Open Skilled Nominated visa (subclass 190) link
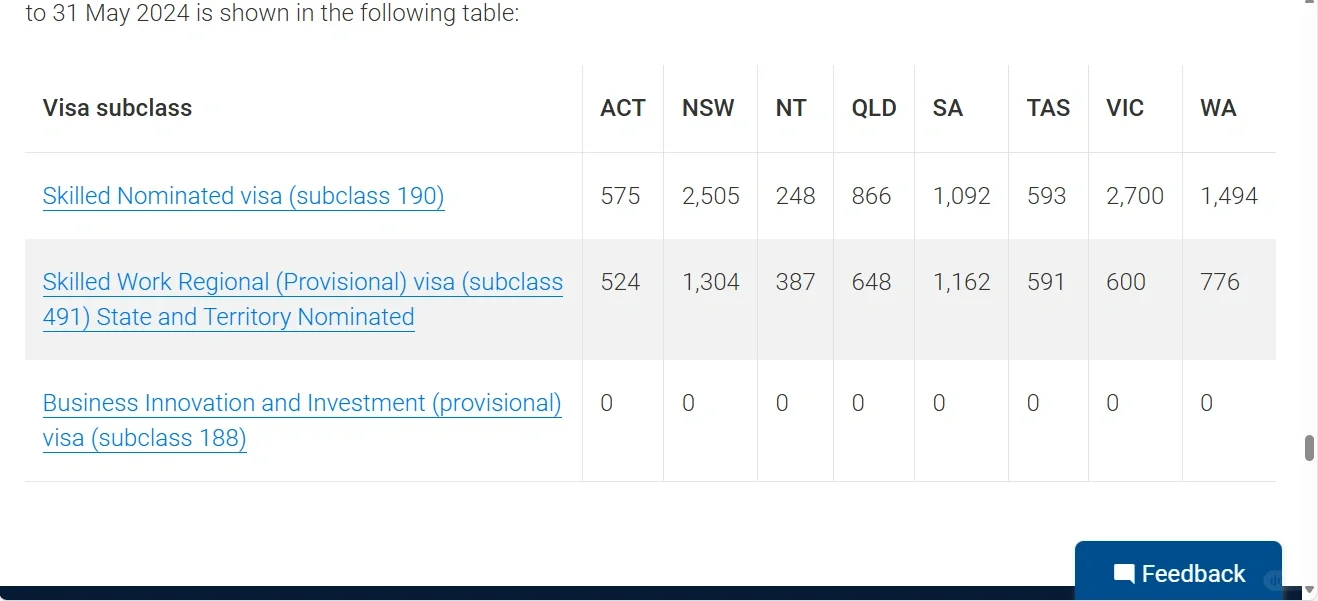This screenshot has height=601, width=1318. [243, 196]
